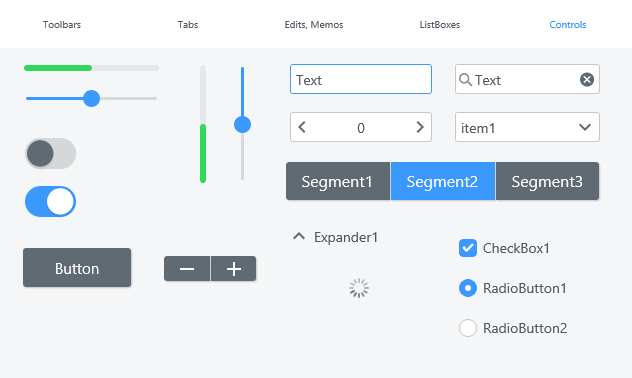Clear the search field with X icon

pyautogui.click(x=587, y=79)
